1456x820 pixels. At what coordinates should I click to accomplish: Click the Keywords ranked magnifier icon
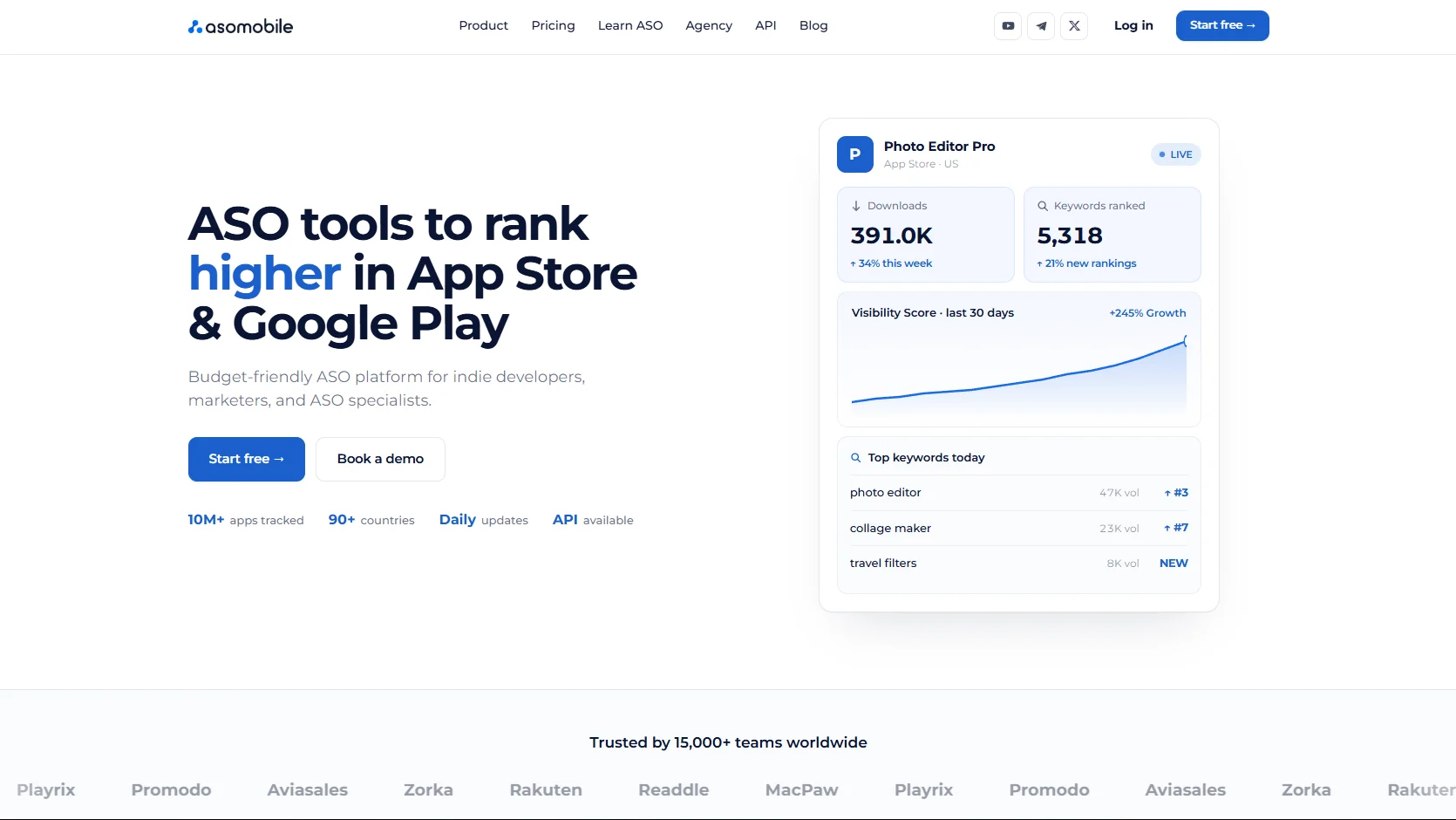(1043, 206)
